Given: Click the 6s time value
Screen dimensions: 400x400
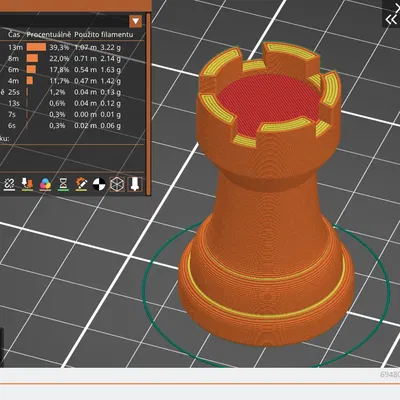Looking at the screenshot, I should pyautogui.click(x=12, y=125).
